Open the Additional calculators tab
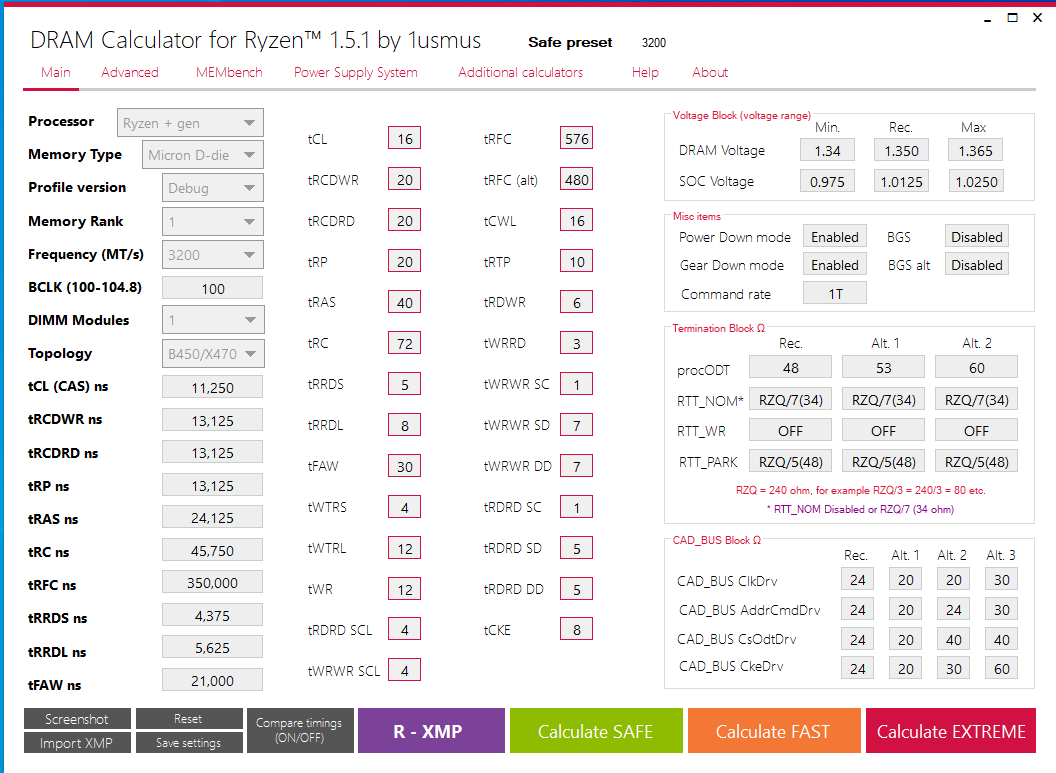1056x773 pixels. pos(520,72)
